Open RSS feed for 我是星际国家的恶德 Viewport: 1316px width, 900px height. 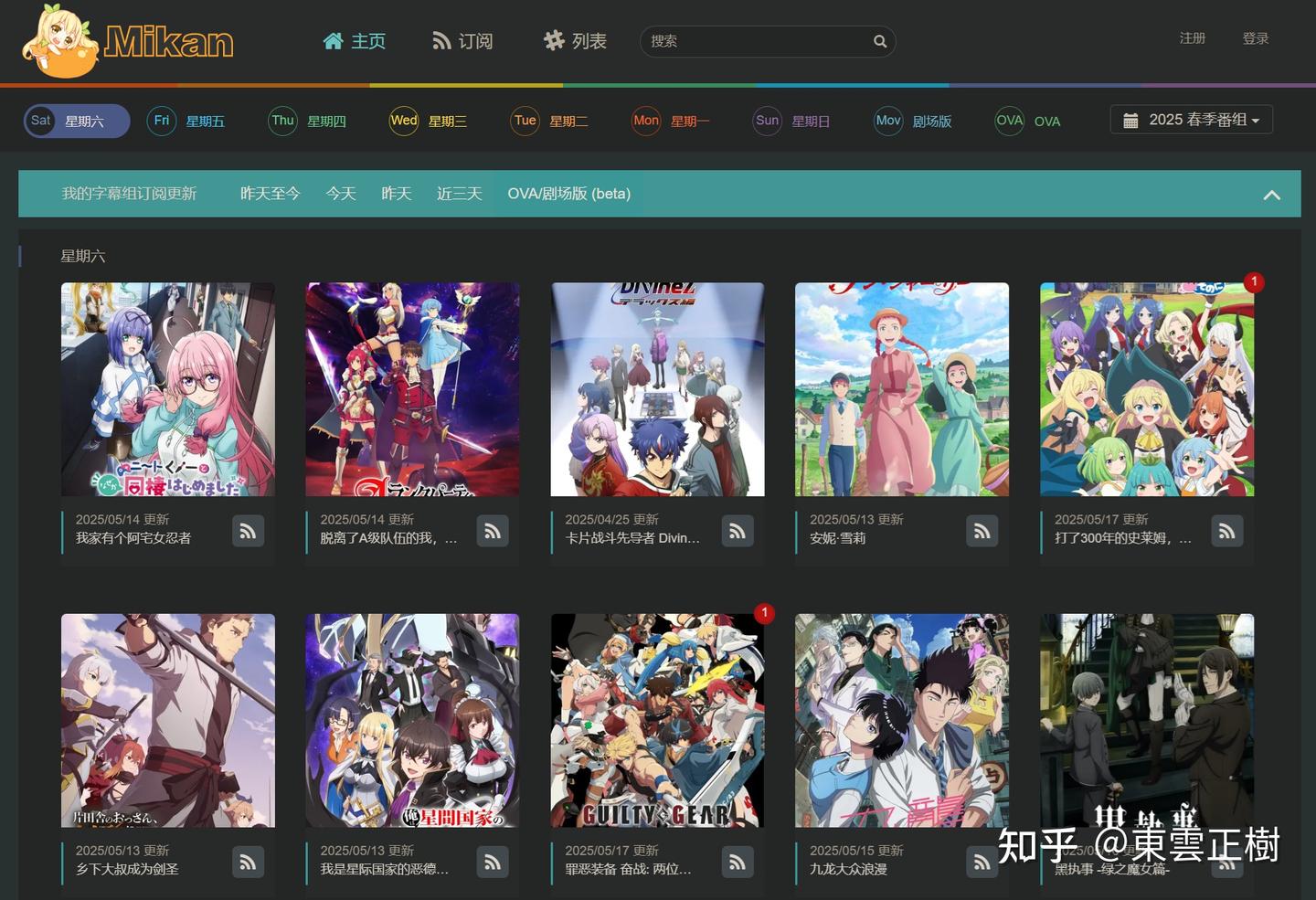(x=493, y=862)
